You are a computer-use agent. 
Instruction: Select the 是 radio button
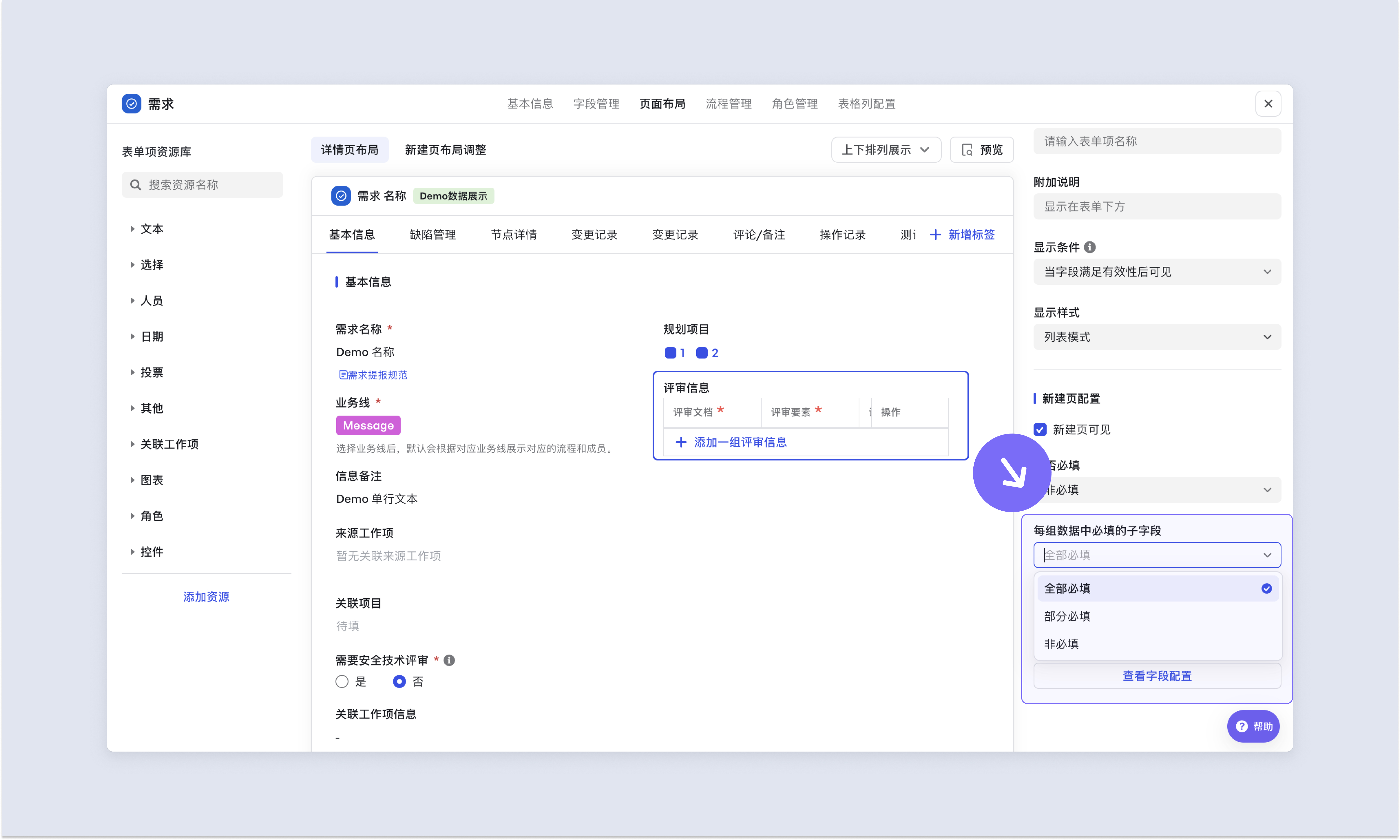point(342,682)
